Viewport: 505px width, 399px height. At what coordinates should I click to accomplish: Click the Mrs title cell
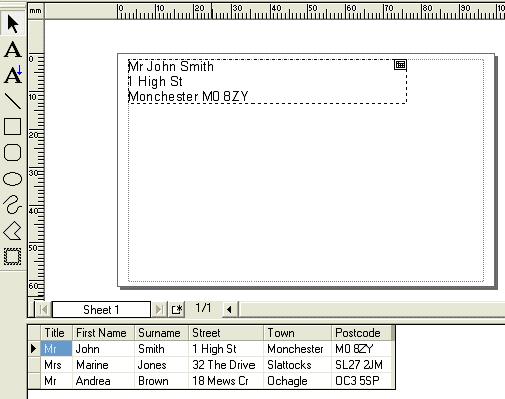point(56,365)
